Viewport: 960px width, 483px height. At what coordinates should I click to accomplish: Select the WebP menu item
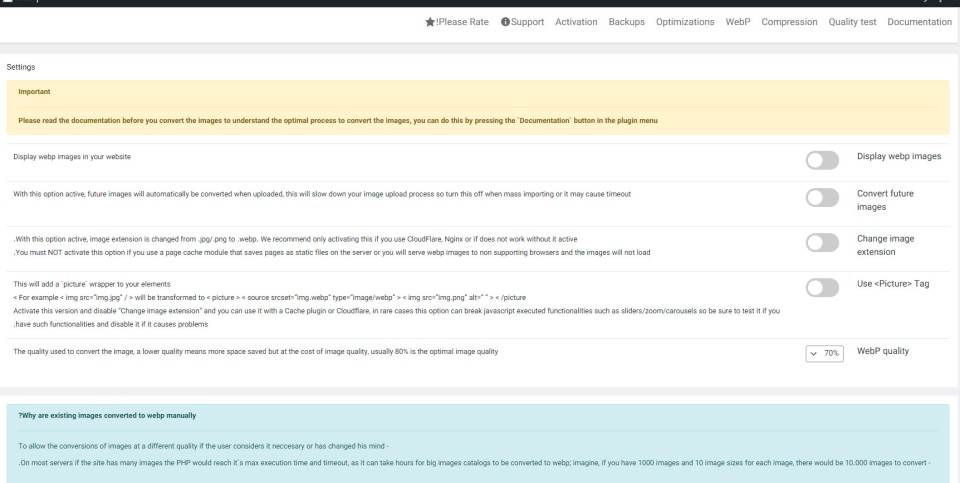coord(738,22)
